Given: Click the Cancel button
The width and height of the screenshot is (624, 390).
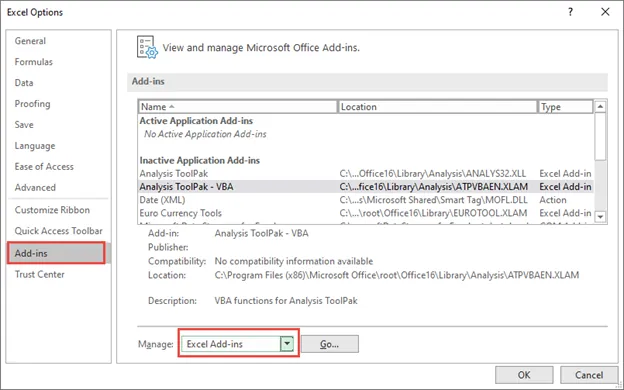Looking at the screenshot, I should click(x=589, y=375).
